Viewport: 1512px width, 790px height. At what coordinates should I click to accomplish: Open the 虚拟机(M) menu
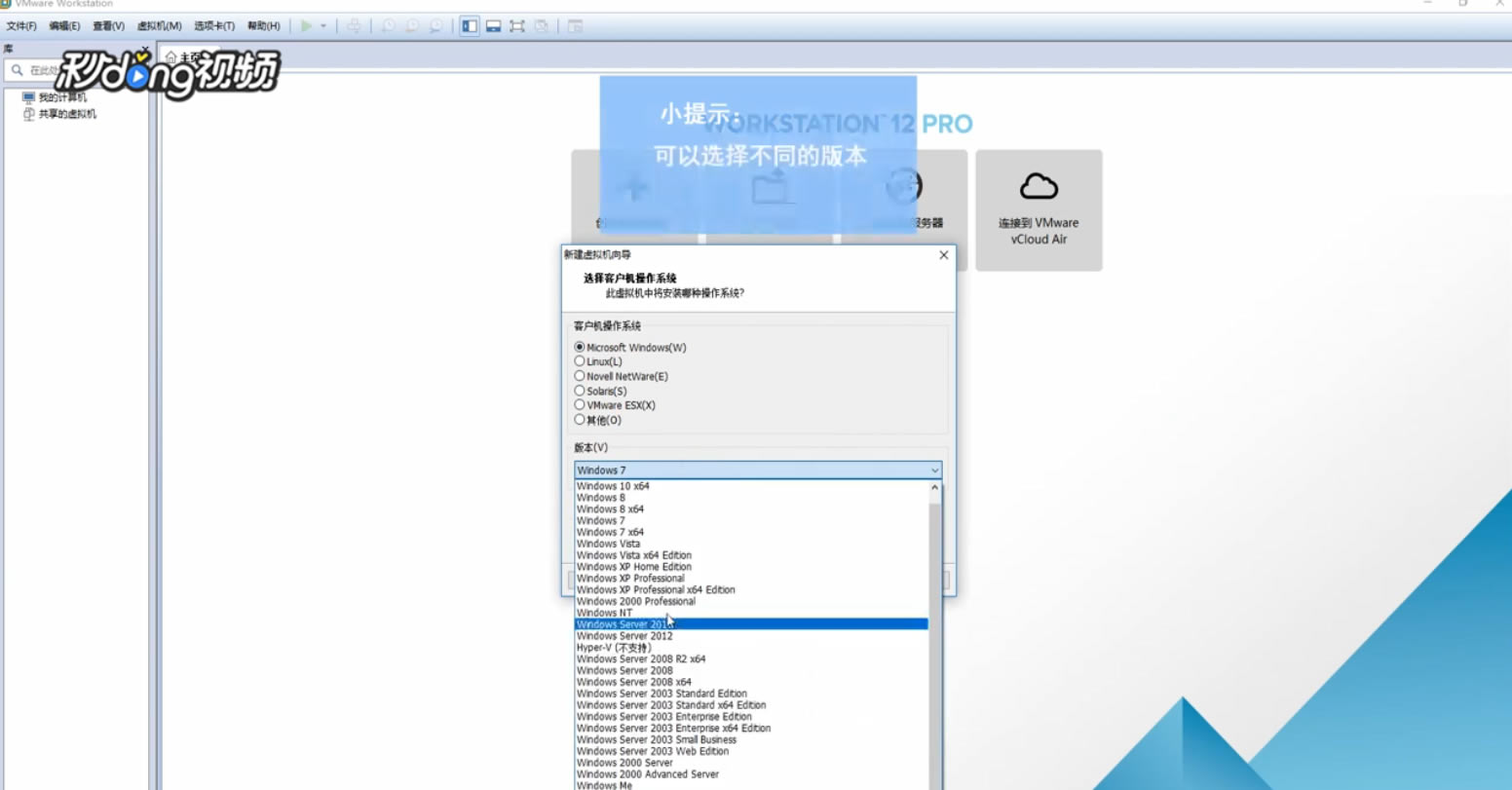tap(159, 26)
